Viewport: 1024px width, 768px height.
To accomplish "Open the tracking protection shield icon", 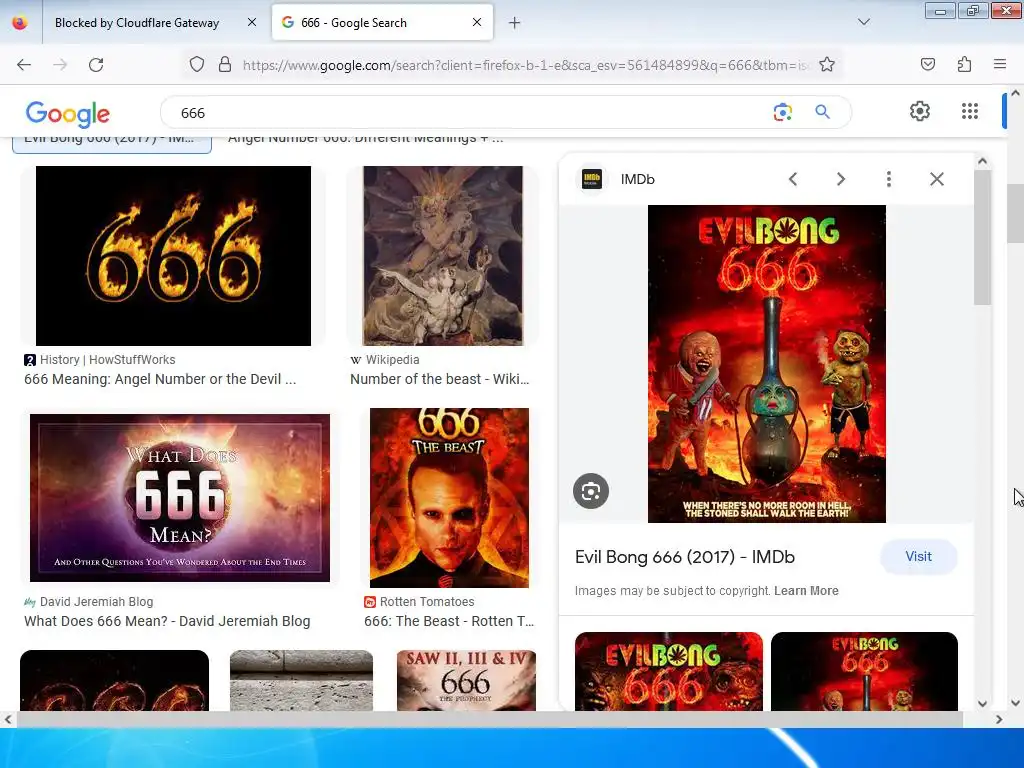I will coord(197,65).
